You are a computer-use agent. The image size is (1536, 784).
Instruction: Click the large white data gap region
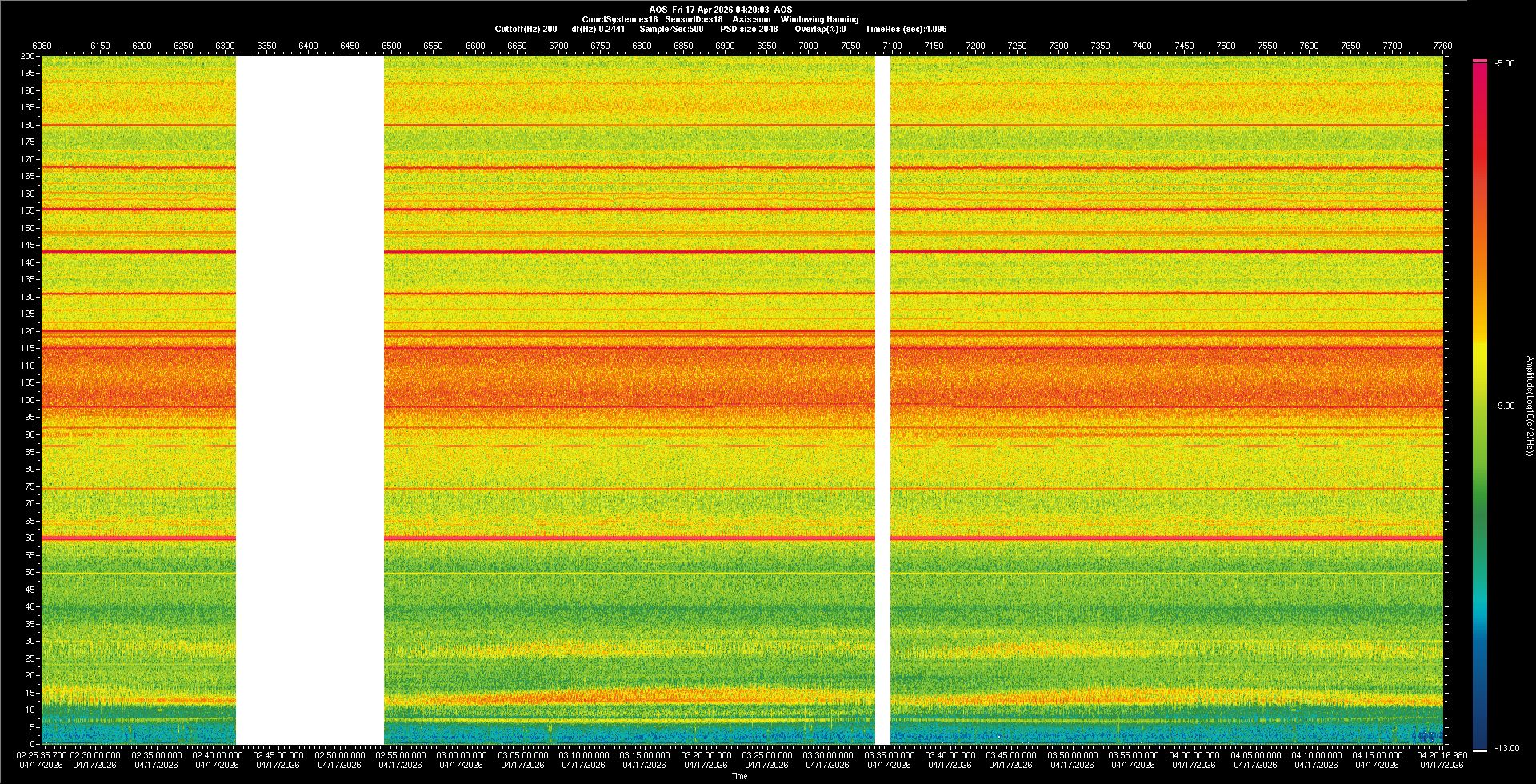[x=310, y=400]
